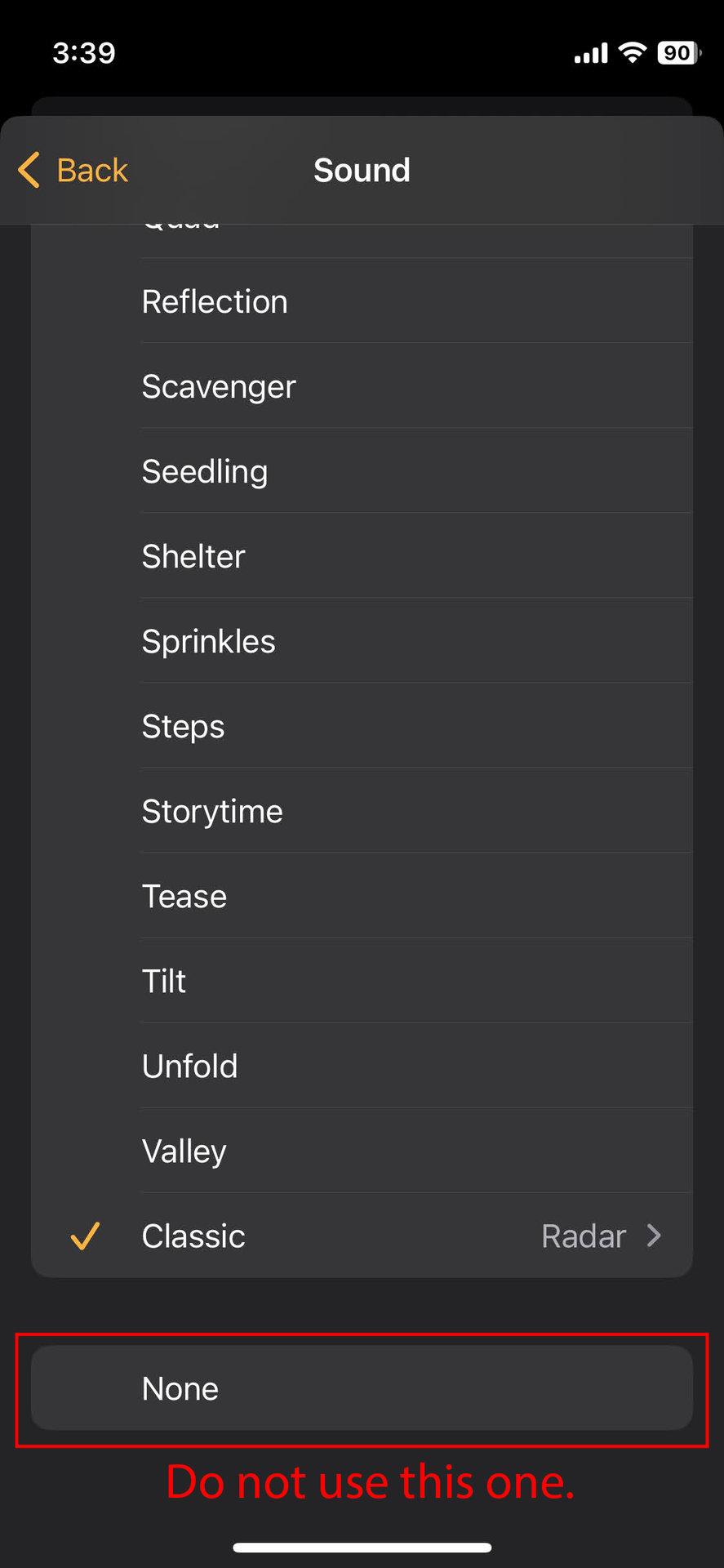Image resolution: width=724 pixels, height=1568 pixels.
Task: Tap the cellular signal bars icon
Action: click(x=591, y=54)
